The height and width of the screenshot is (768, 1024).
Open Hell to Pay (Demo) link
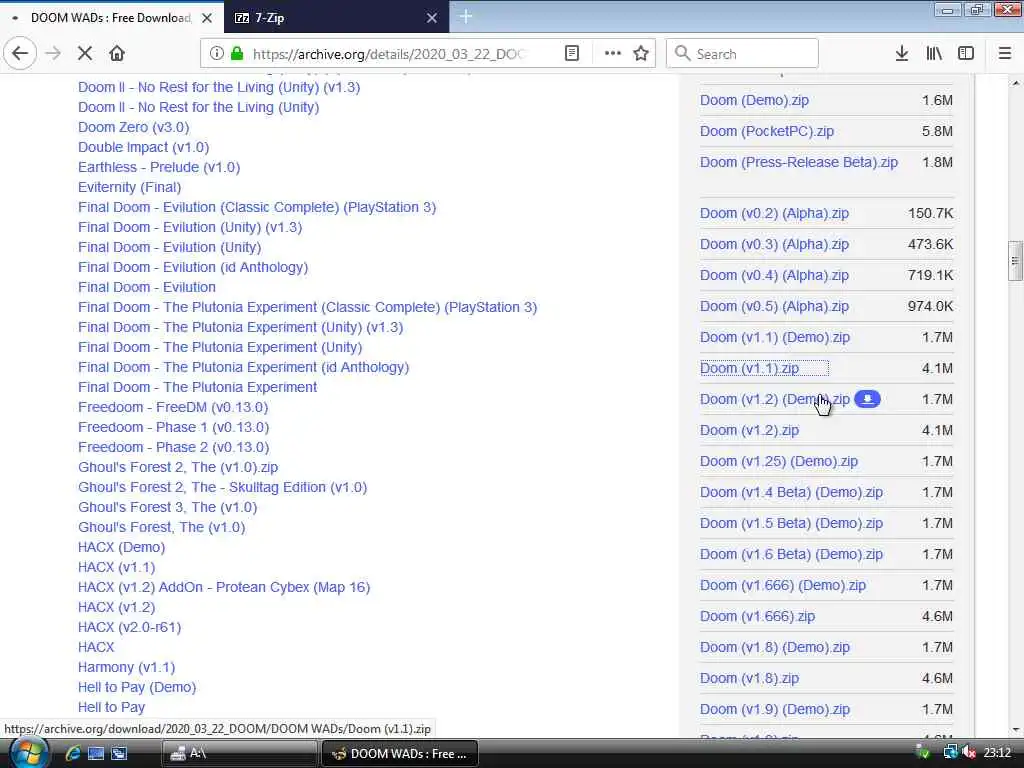click(137, 688)
